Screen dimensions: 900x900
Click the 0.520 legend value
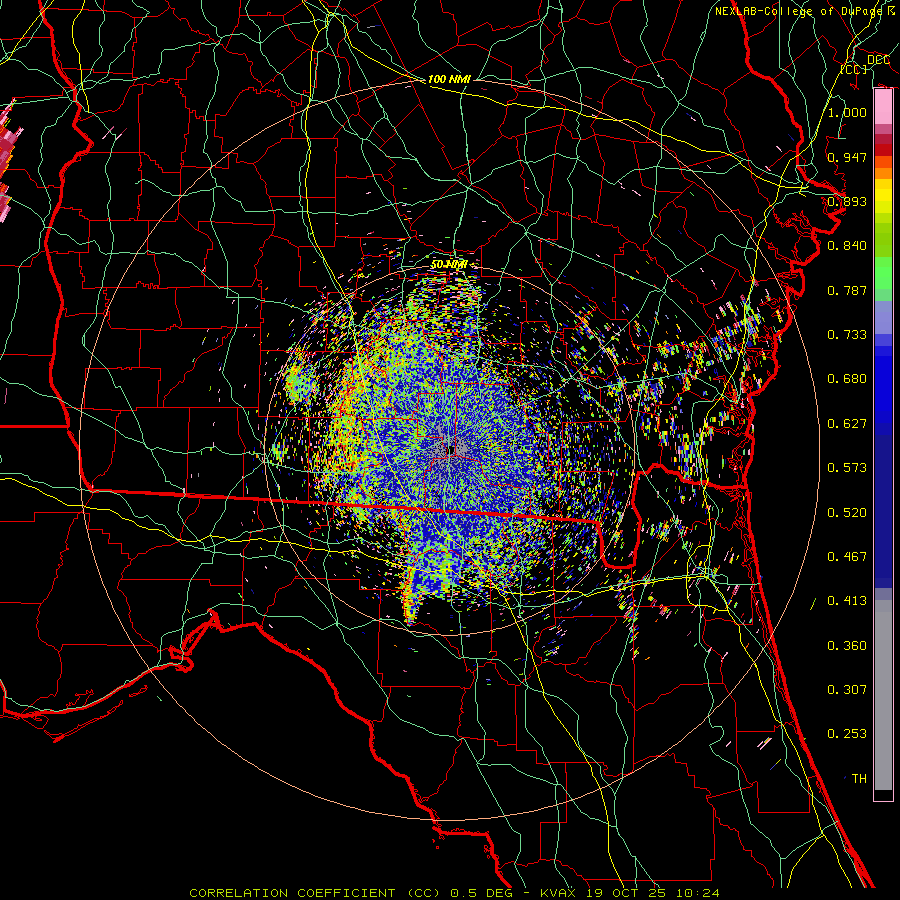847,513
